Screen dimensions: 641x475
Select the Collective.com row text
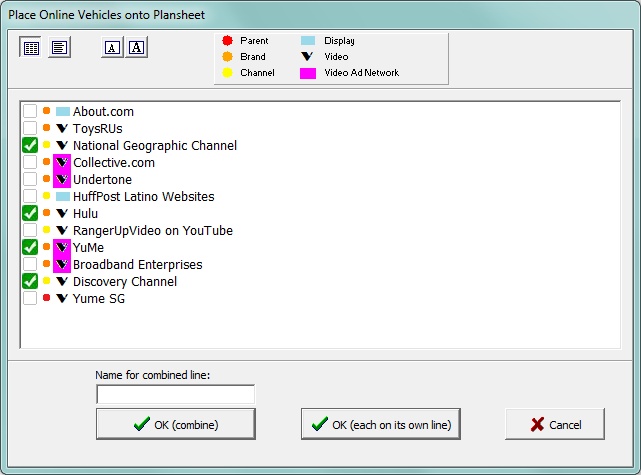pos(114,162)
